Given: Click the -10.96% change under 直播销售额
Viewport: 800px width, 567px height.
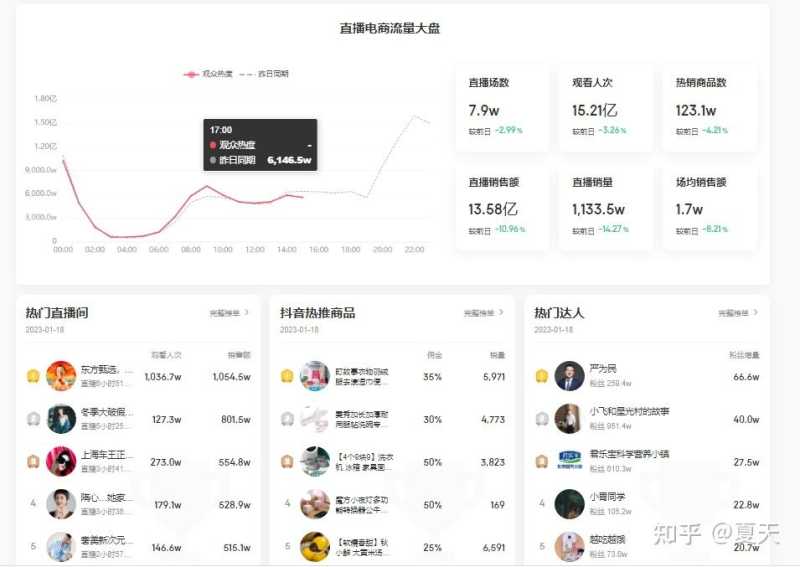Looking at the screenshot, I should [x=510, y=230].
